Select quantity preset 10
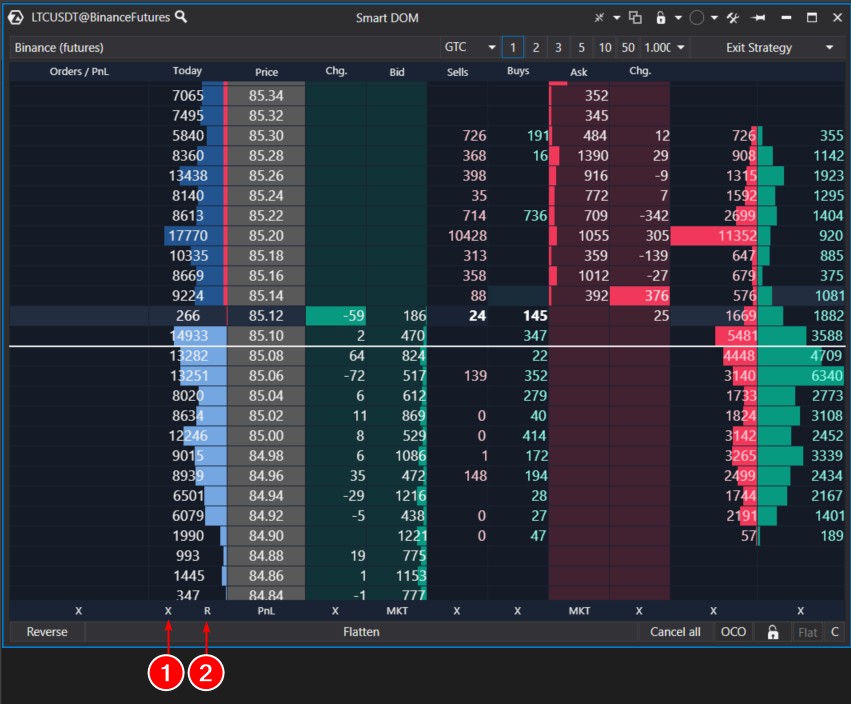The width and height of the screenshot is (851, 704). 604,47
